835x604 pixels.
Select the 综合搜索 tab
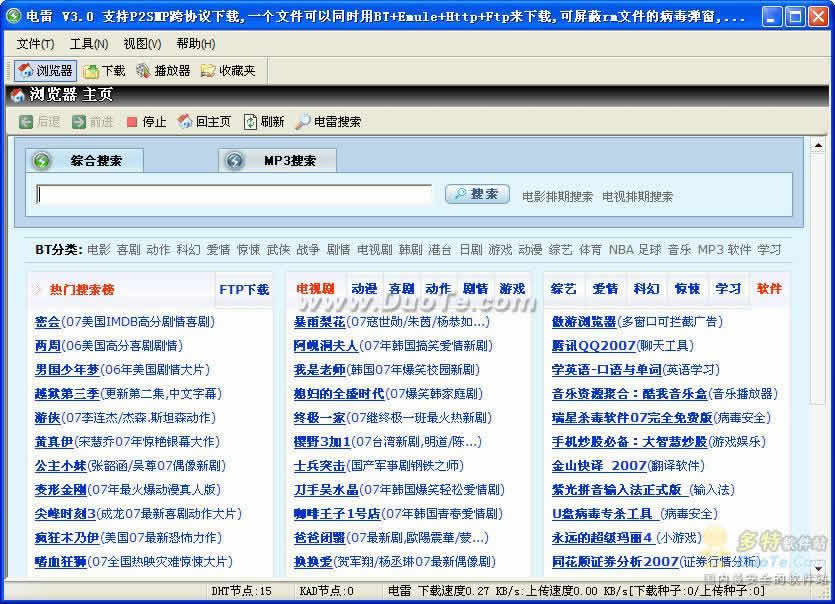tap(85, 160)
